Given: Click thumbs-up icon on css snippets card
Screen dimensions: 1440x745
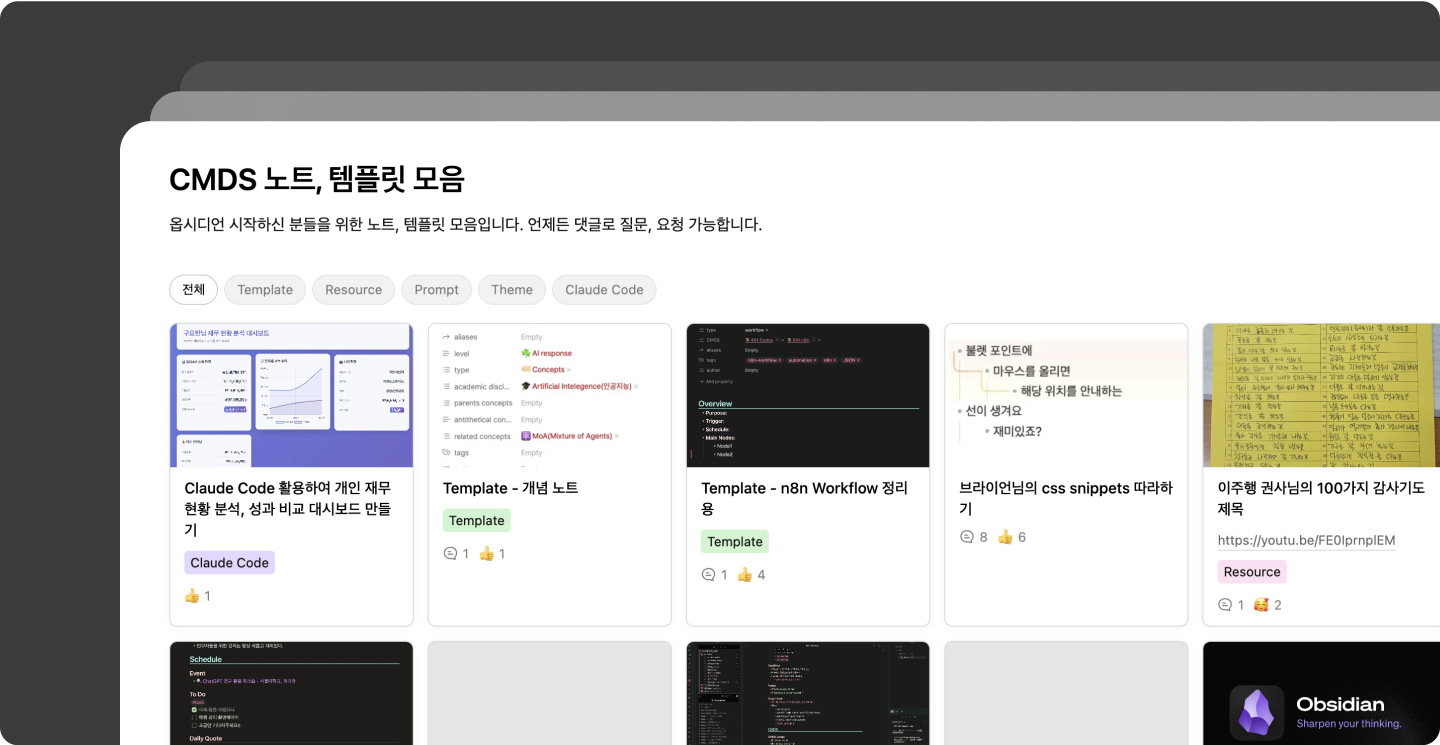Looking at the screenshot, I should (x=1006, y=537).
